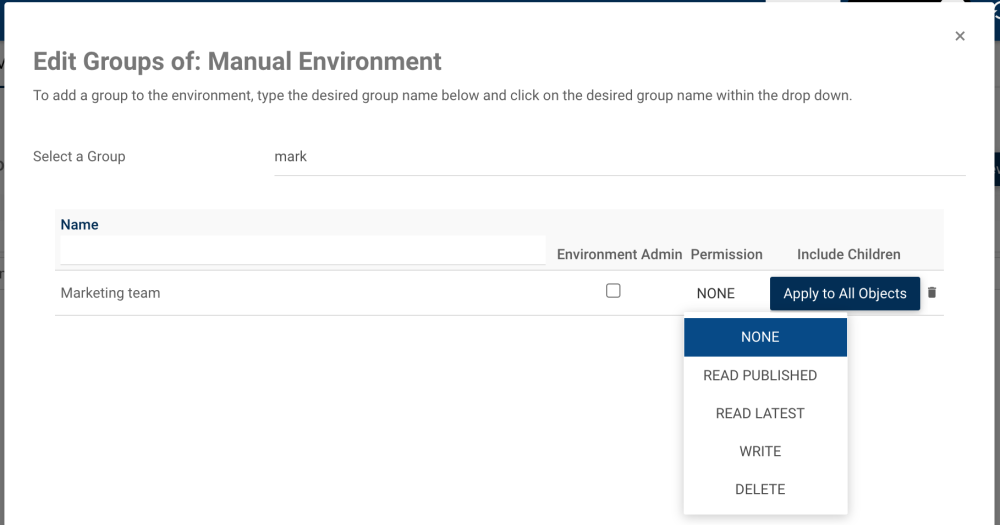
Task: Close the Edit Groups dialog
Action: tap(960, 36)
